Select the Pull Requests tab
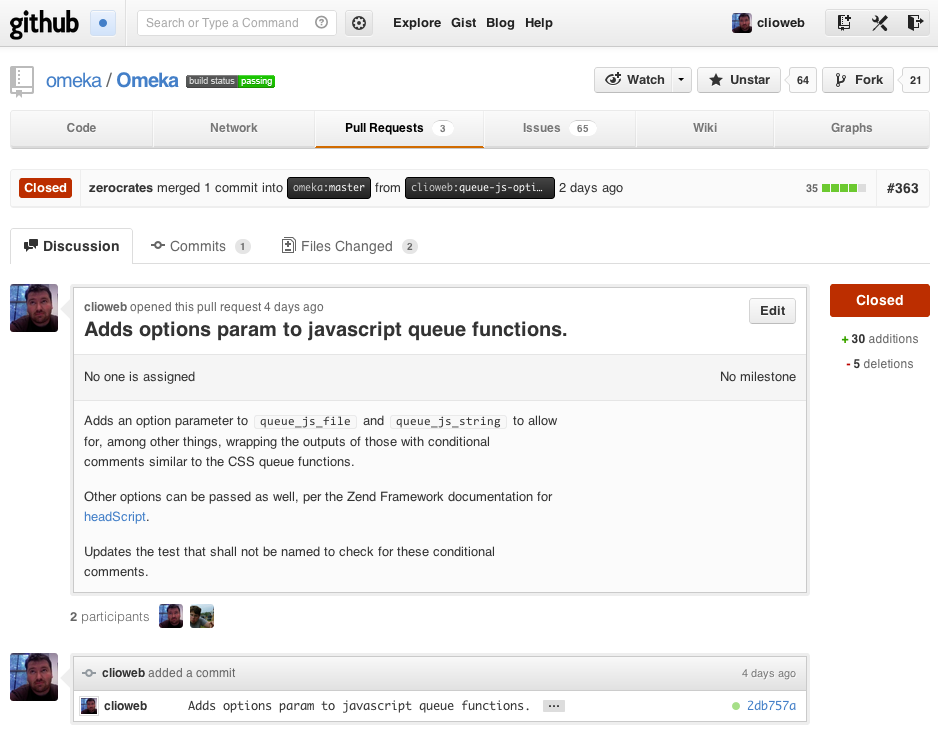 (x=399, y=128)
